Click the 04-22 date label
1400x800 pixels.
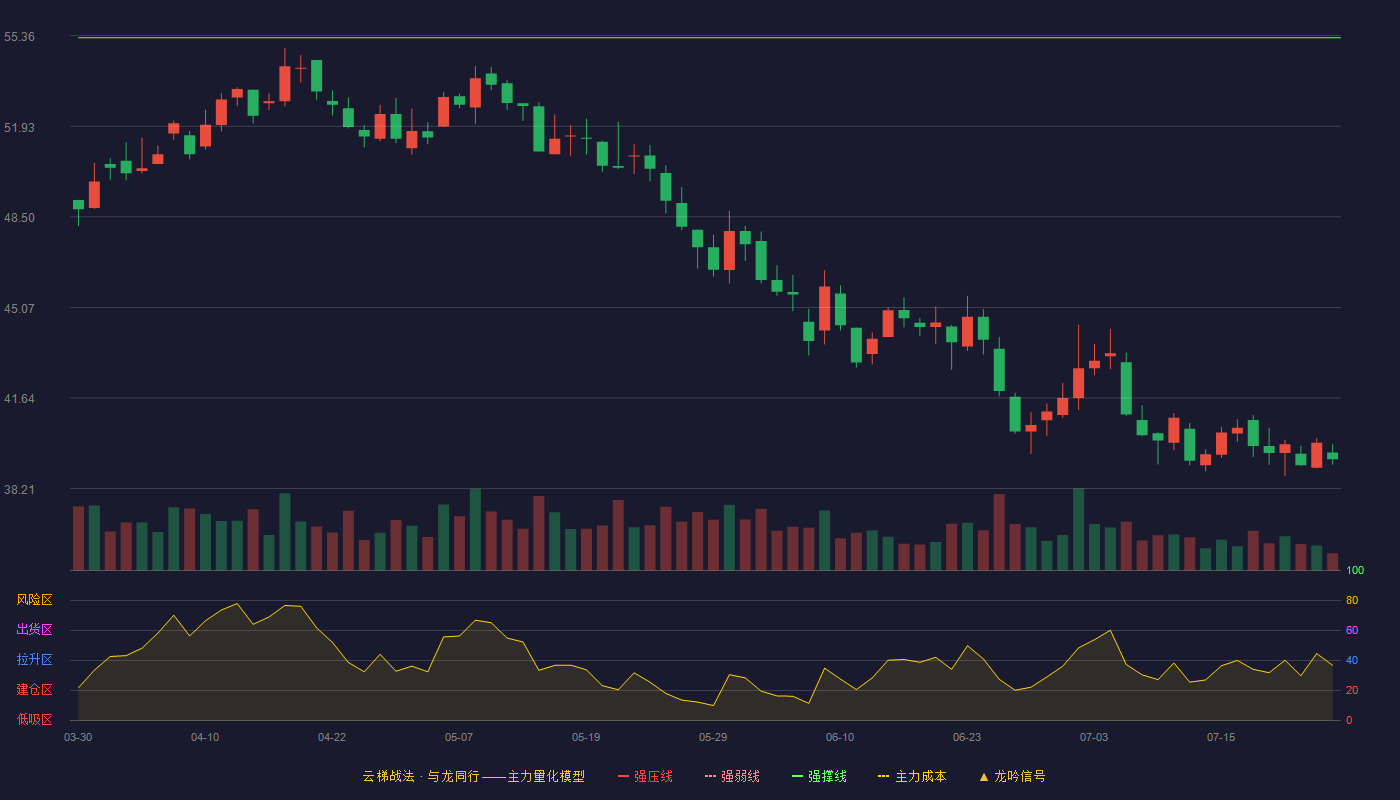point(332,737)
